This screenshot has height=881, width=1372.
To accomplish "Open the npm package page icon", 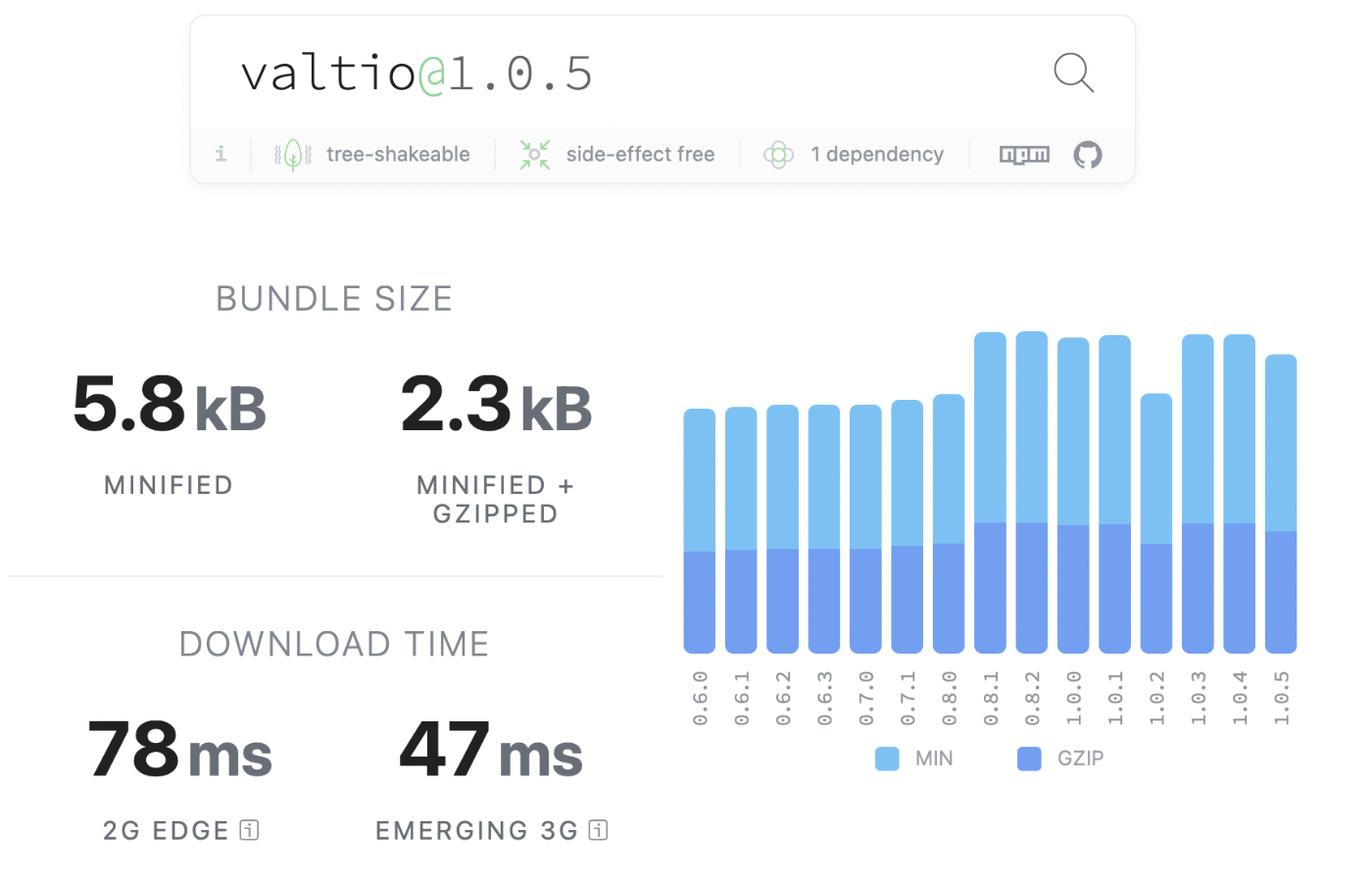I will point(1024,155).
